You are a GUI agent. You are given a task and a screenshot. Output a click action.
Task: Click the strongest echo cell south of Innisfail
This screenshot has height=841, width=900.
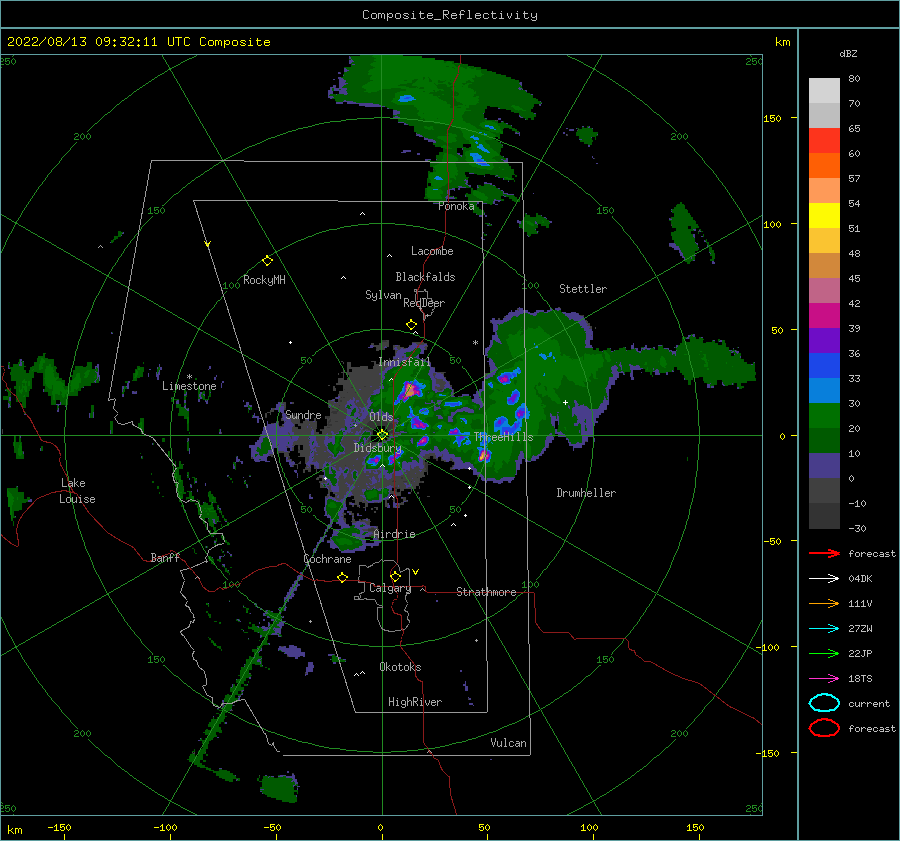[410, 391]
